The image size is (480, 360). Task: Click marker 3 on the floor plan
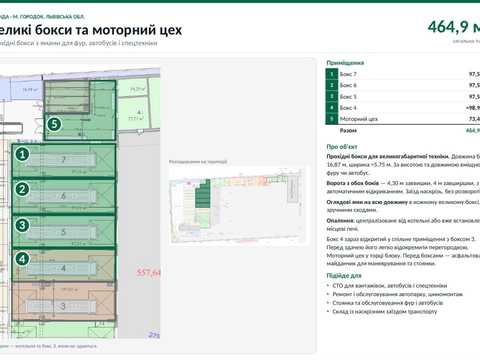tap(22, 225)
